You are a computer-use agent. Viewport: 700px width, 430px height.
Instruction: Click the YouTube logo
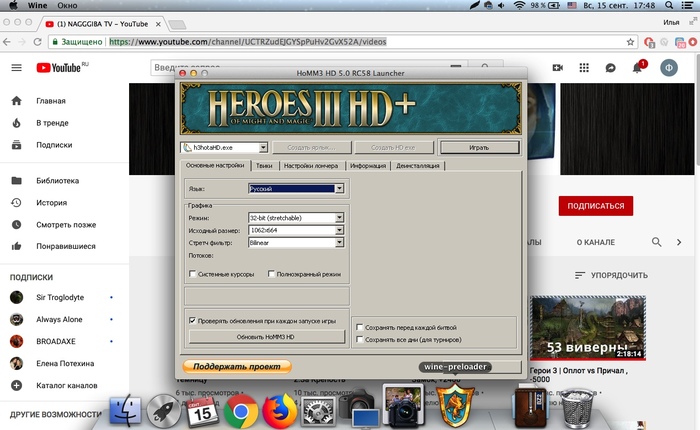[x=59, y=68]
